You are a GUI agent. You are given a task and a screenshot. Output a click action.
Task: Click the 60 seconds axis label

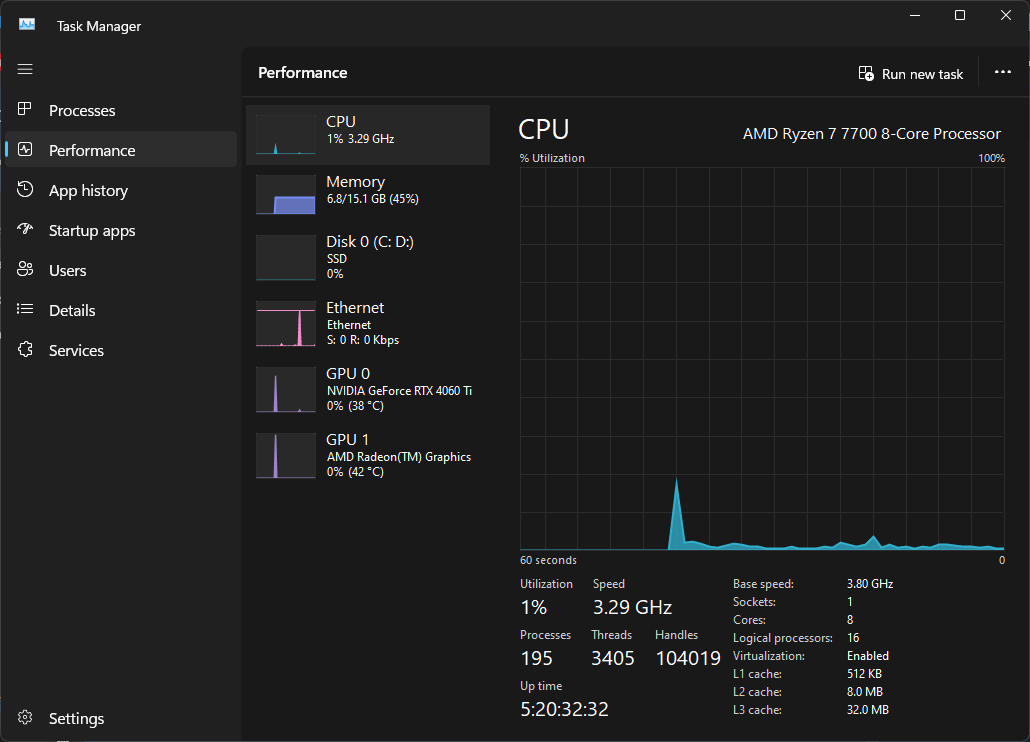[548, 560]
